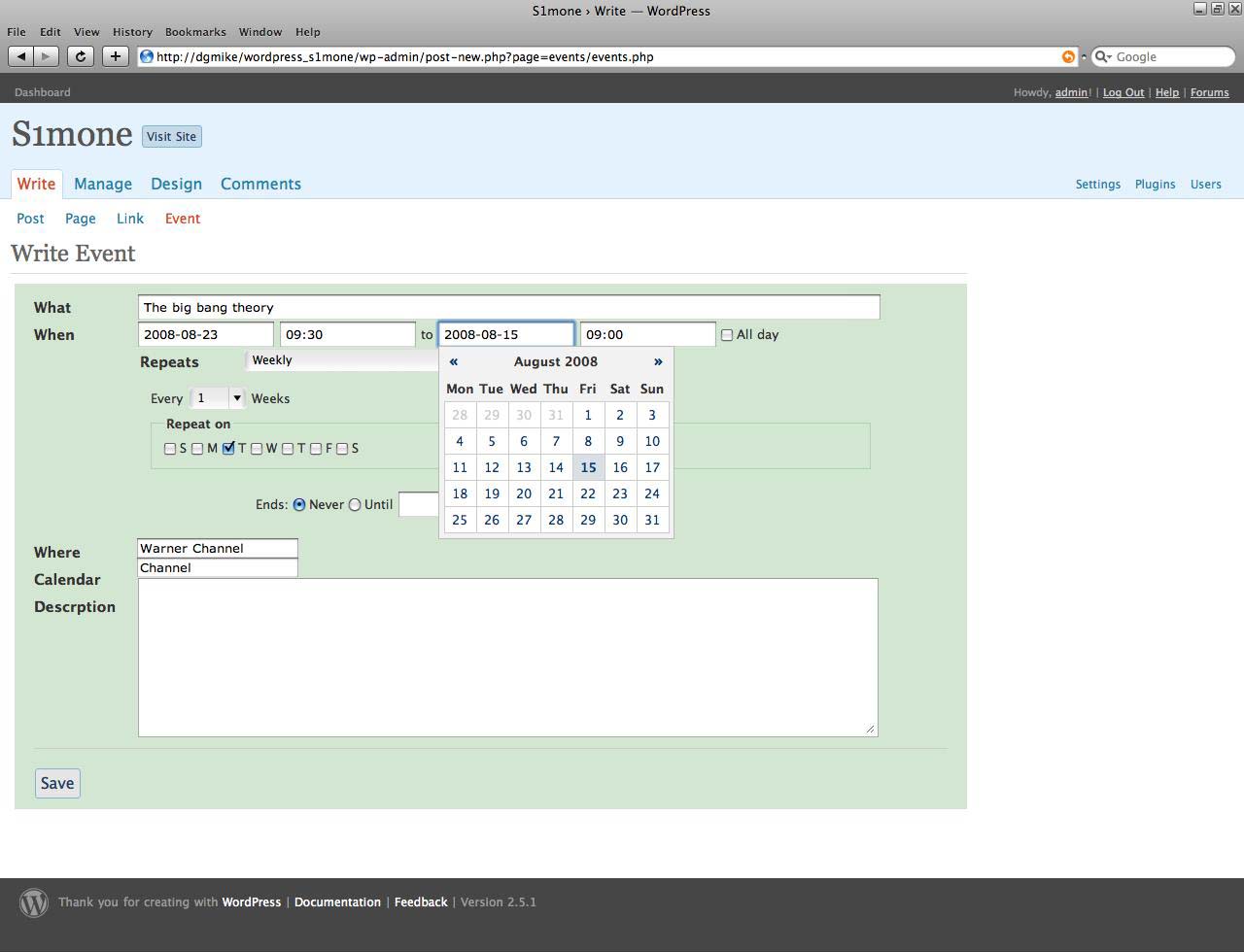Open the Post sub-tab
Screen dimensions: 1244x952
(30, 219)
